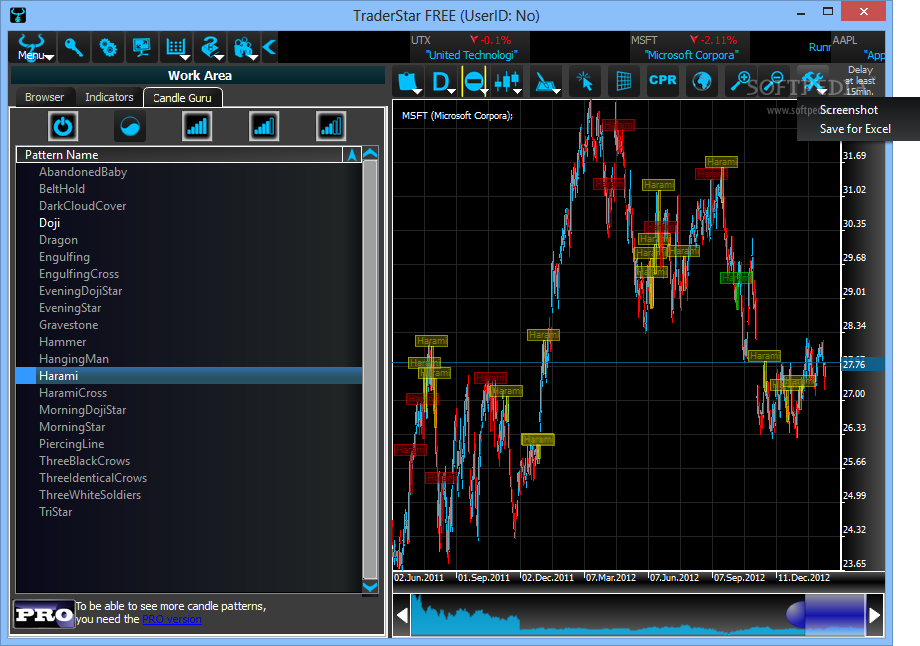The height and width of the screenshot is (646, 920).
Task: Click the PRO logo badge
Action: click(44, 615)
